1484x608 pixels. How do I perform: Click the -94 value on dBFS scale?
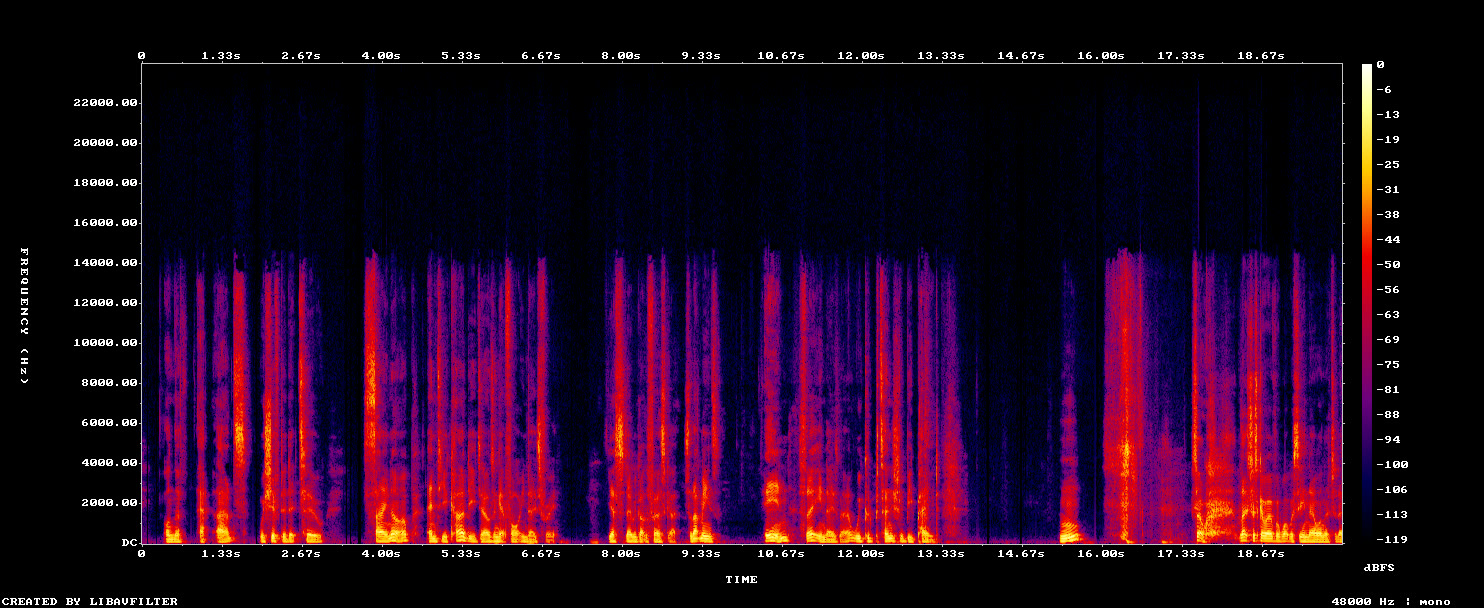click(1388, 440)
